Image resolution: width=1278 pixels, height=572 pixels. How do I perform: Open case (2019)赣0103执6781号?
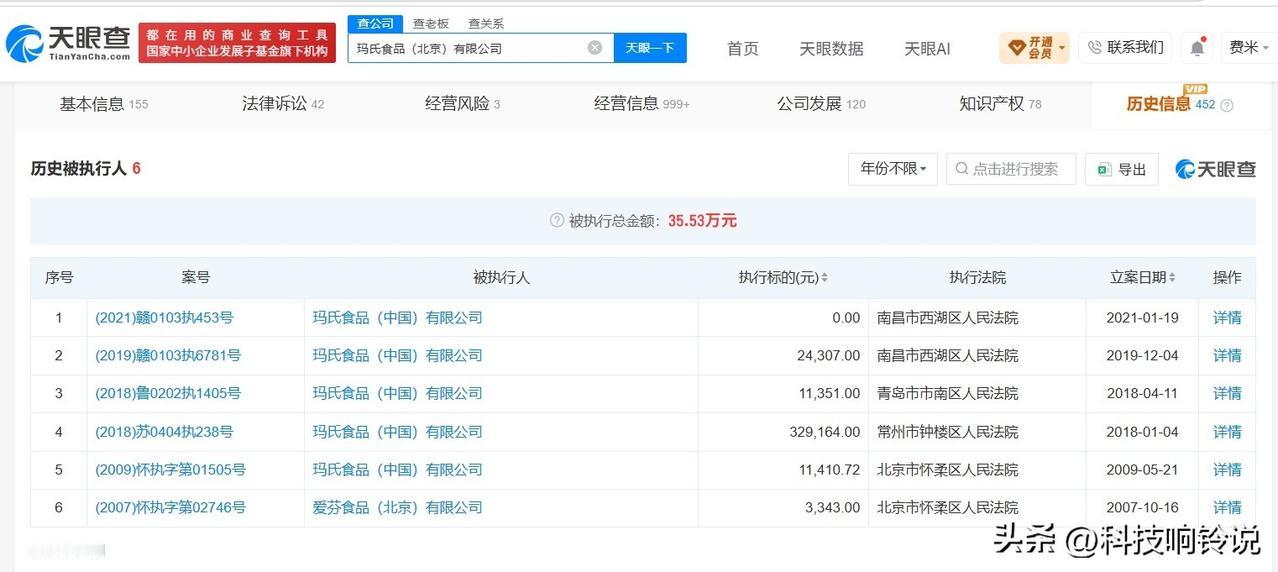click(x=168, y=356)
